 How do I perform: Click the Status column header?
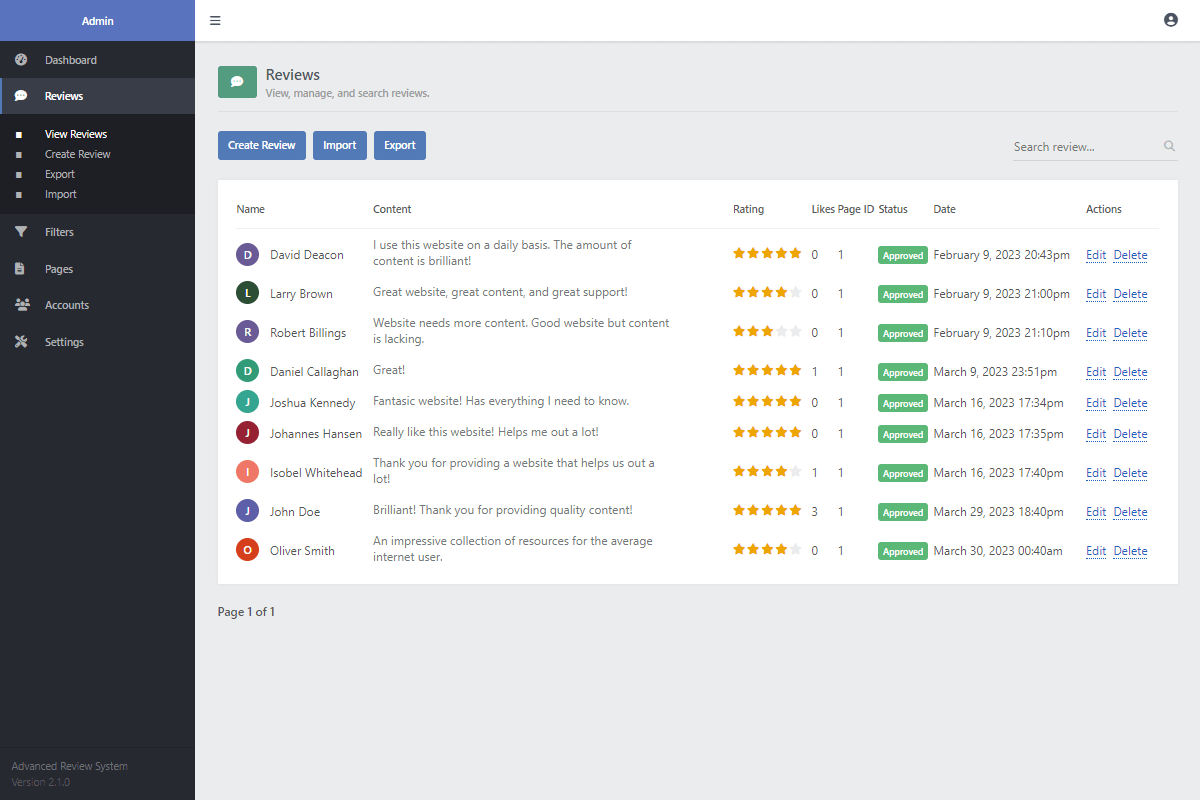click(893, 209)
